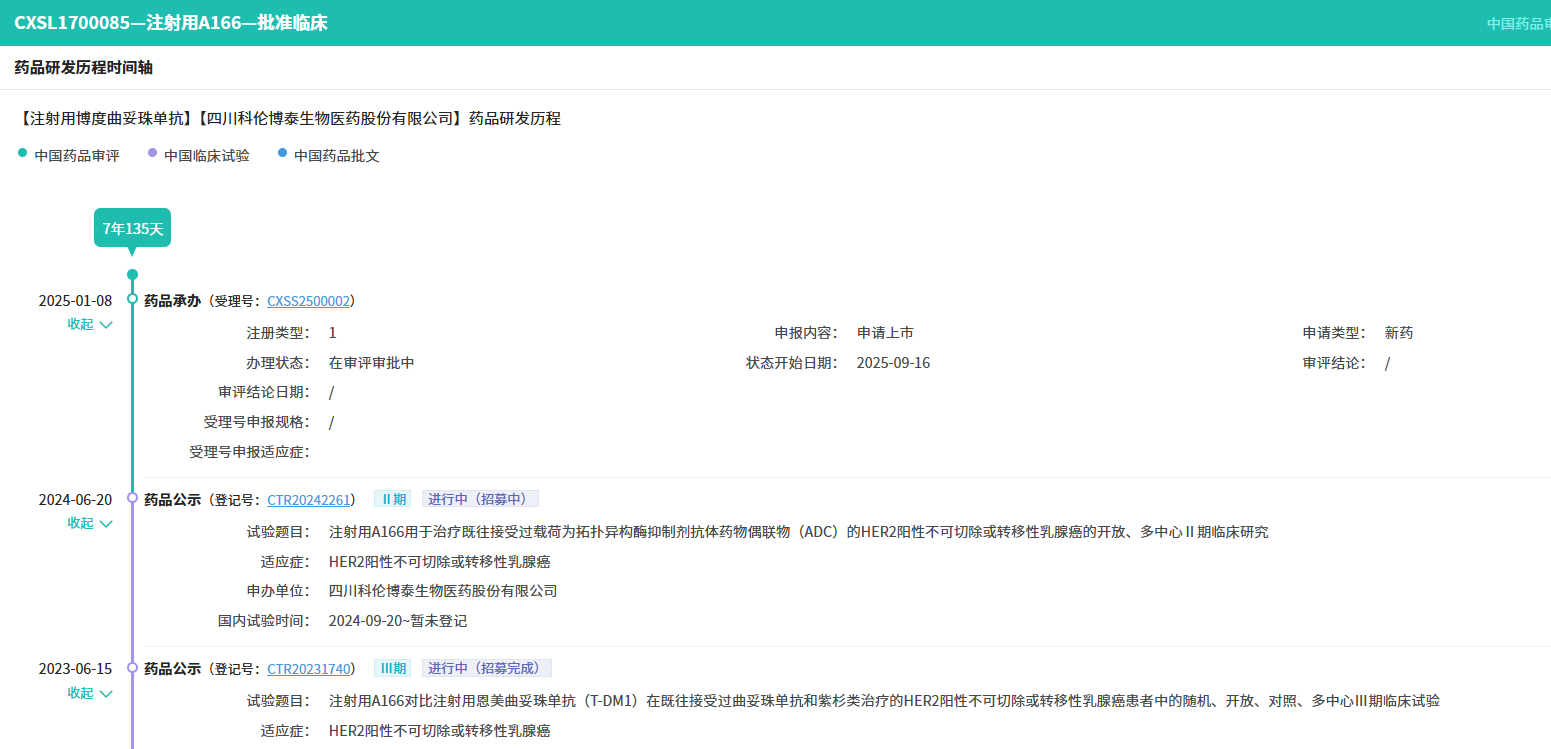Image resolution: width=1551 pixels, height=749 pixels.
Task: Click the 进行中（招募完成）status tag
Action: (x=486, y=669)
